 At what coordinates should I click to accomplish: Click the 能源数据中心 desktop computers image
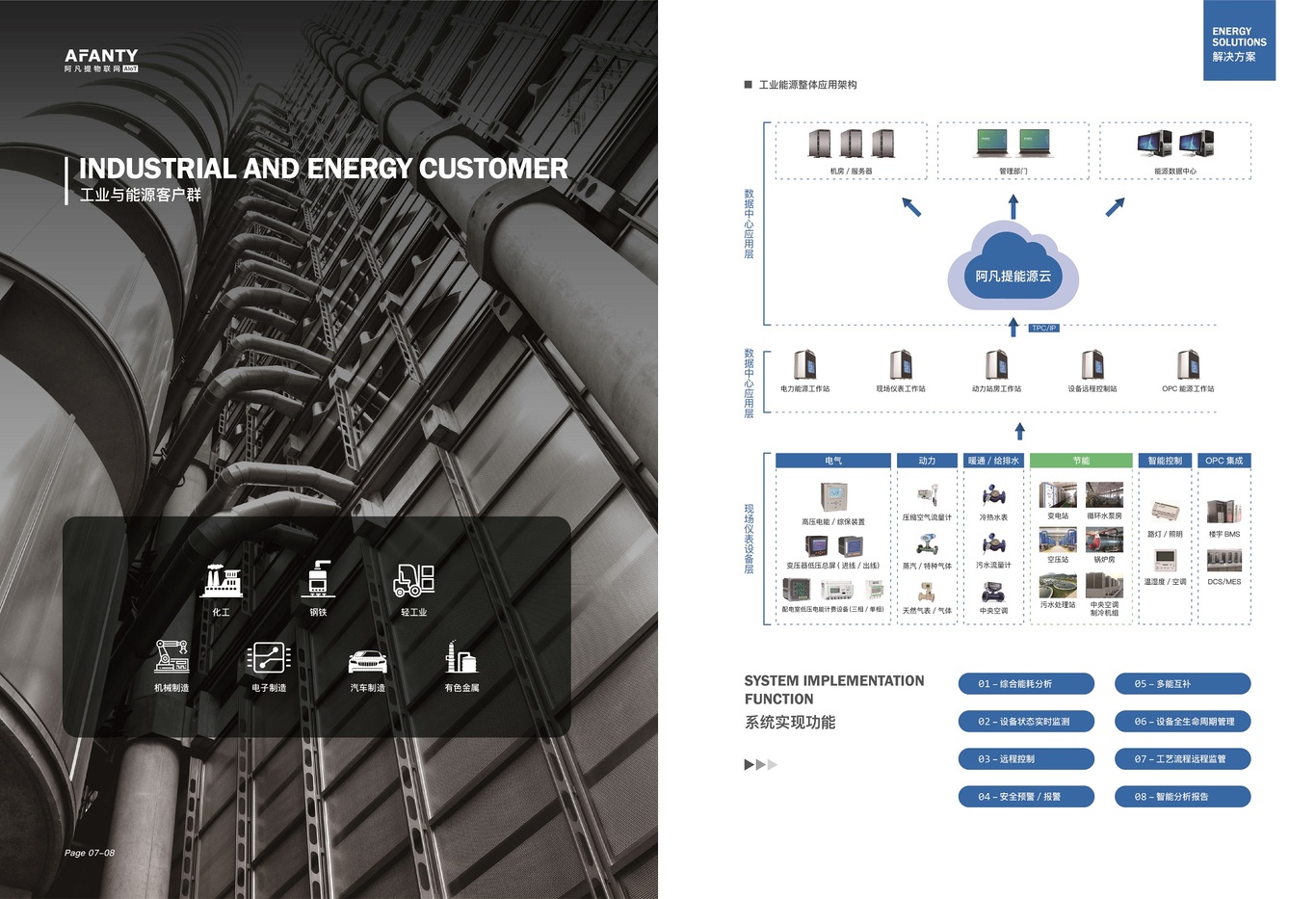pos(1175,144)
